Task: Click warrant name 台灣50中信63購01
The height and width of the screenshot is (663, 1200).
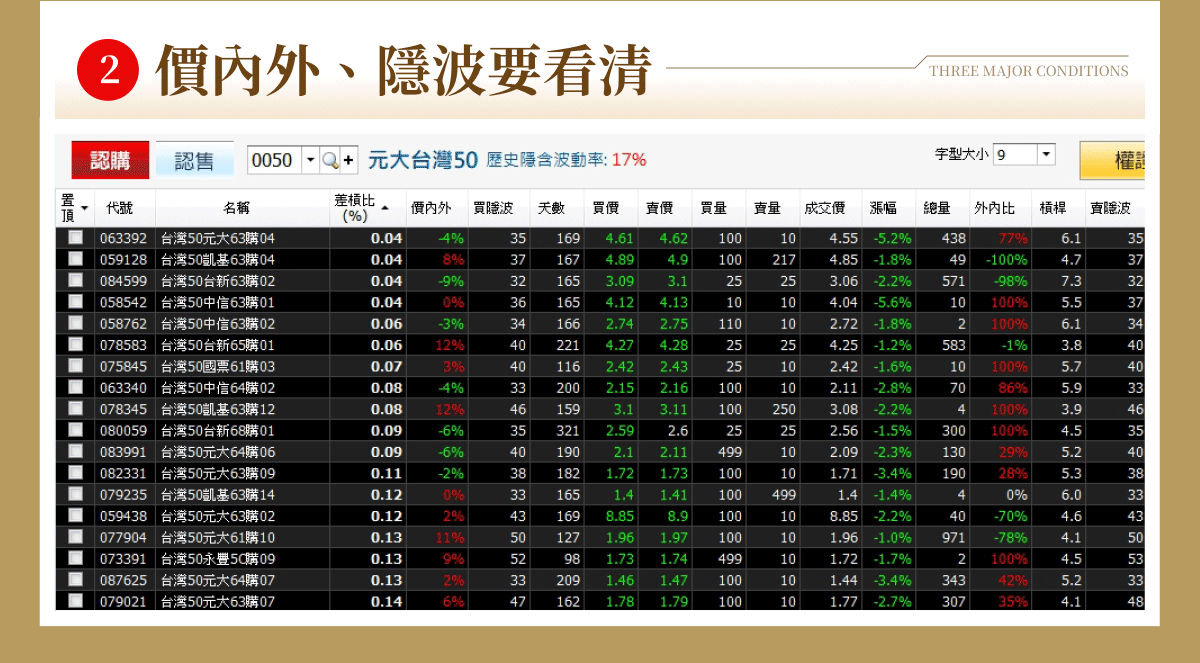Action: click(218, 302)
